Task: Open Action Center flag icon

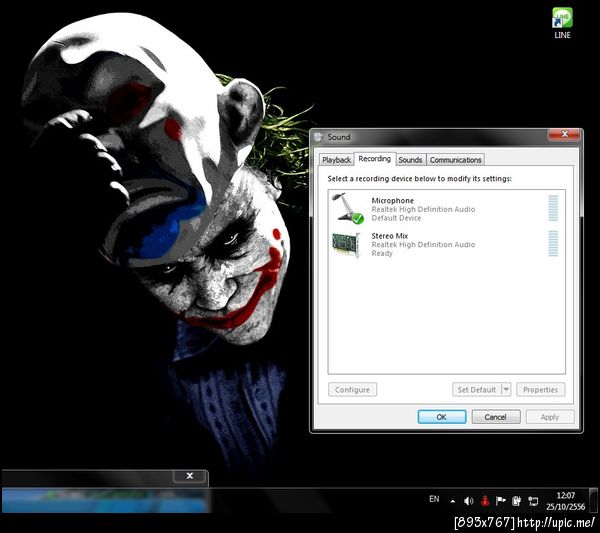Action: coord(501,500)
